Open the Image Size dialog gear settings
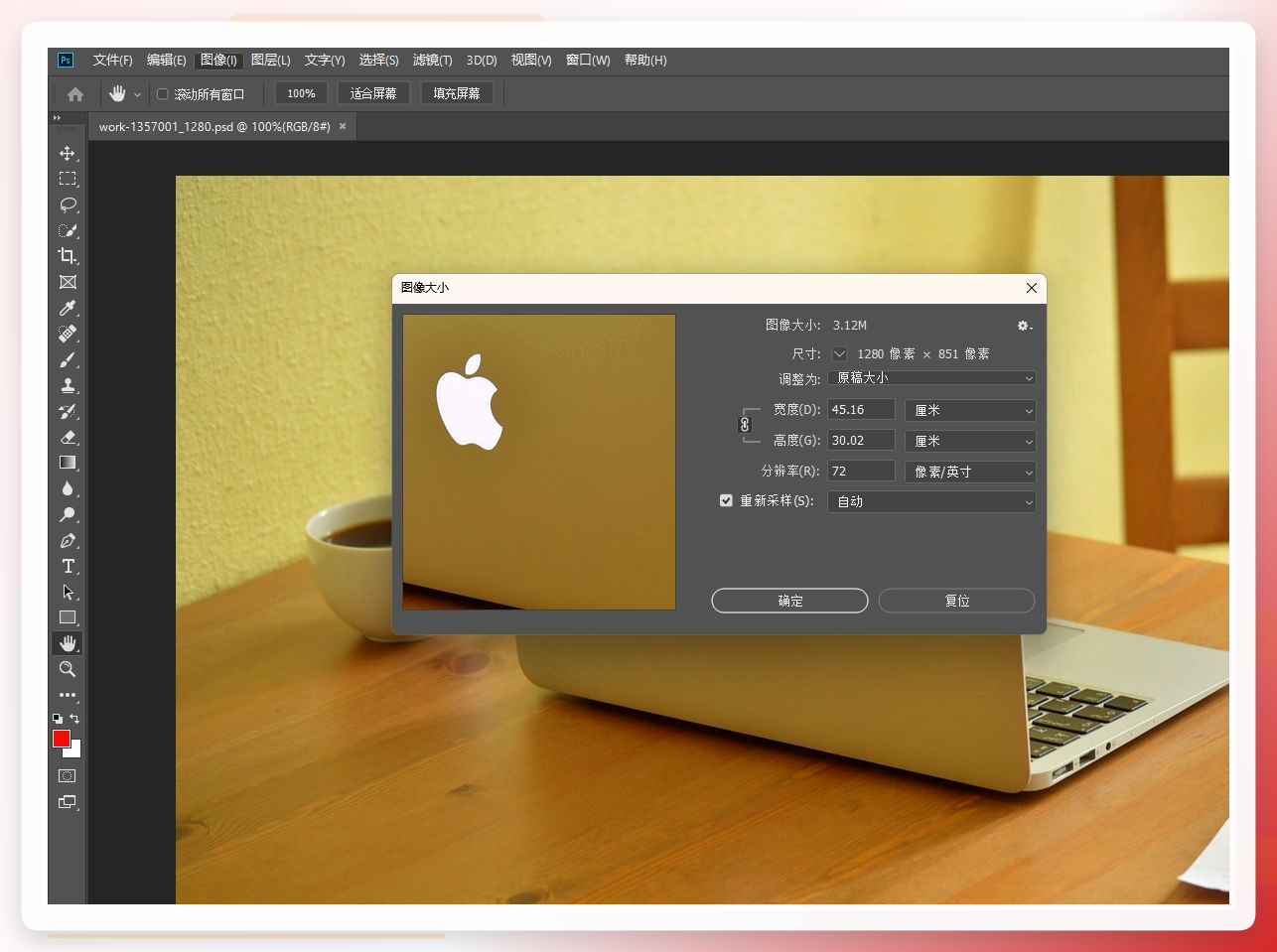 coord(1025,326)
